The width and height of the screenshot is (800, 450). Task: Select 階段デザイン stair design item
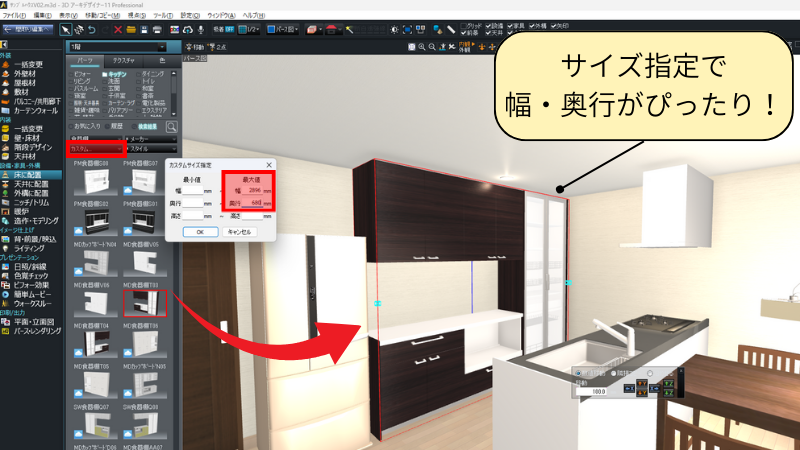[x=33, y=147]
